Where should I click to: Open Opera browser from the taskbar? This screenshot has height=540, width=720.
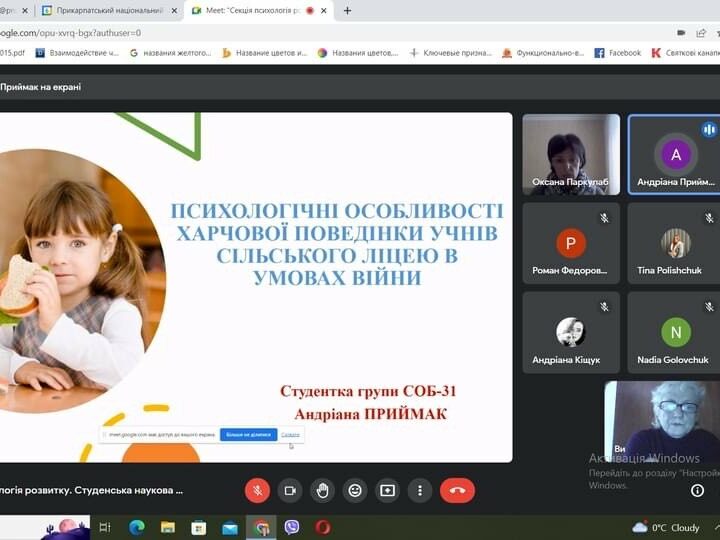[323, 527]
